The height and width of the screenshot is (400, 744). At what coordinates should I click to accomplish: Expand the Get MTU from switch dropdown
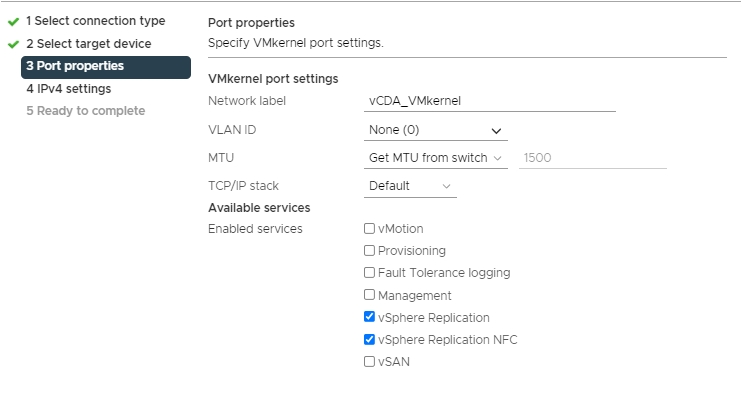coord(435,158)
